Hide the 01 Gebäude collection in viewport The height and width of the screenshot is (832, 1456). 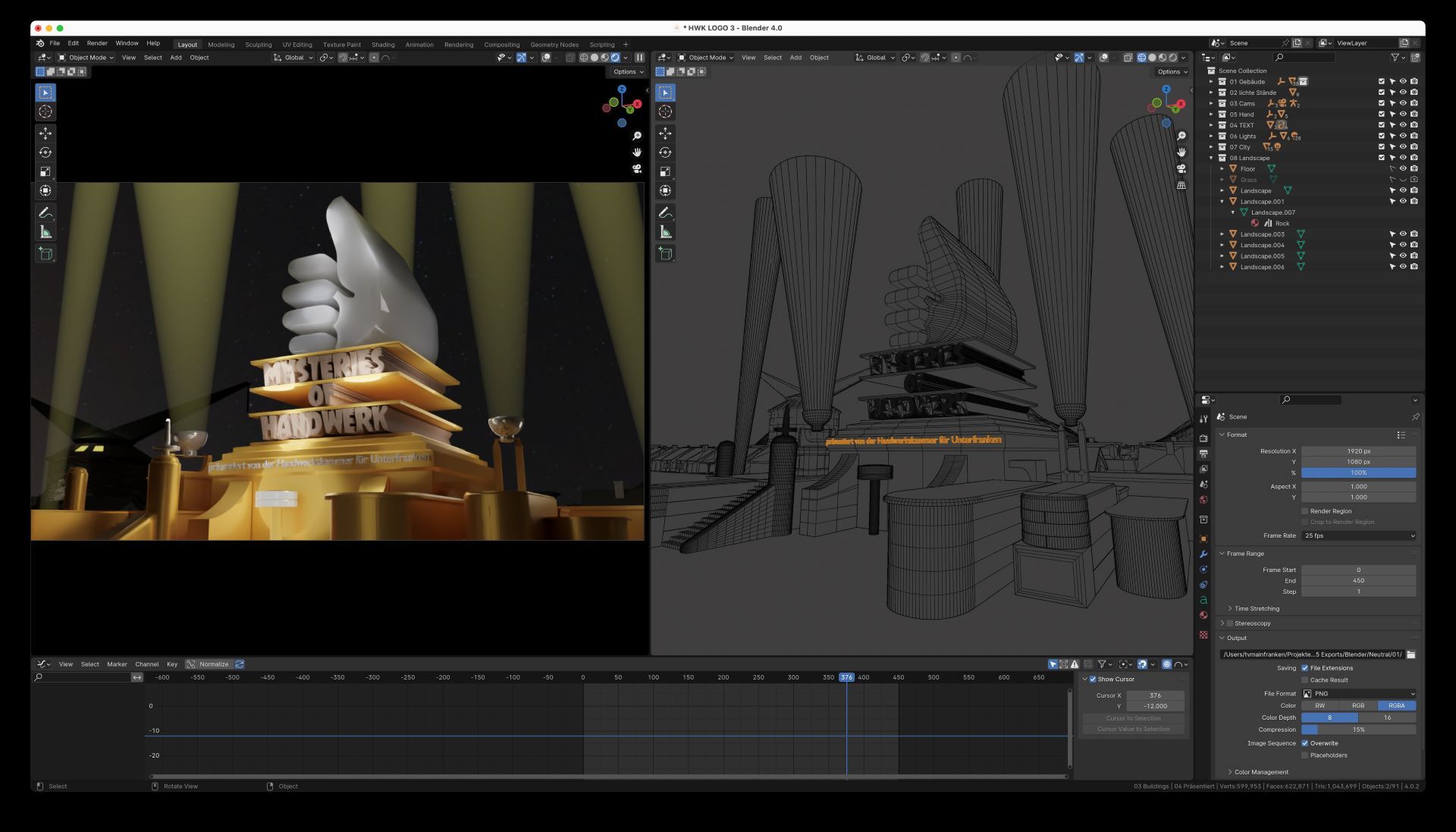coord(1403,82)
